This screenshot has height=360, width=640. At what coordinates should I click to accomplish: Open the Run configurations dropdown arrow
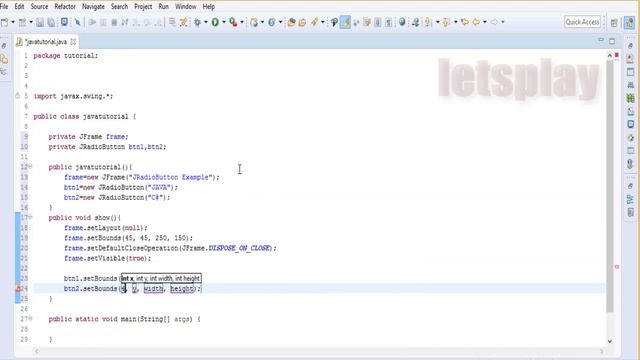click(224, 22)
